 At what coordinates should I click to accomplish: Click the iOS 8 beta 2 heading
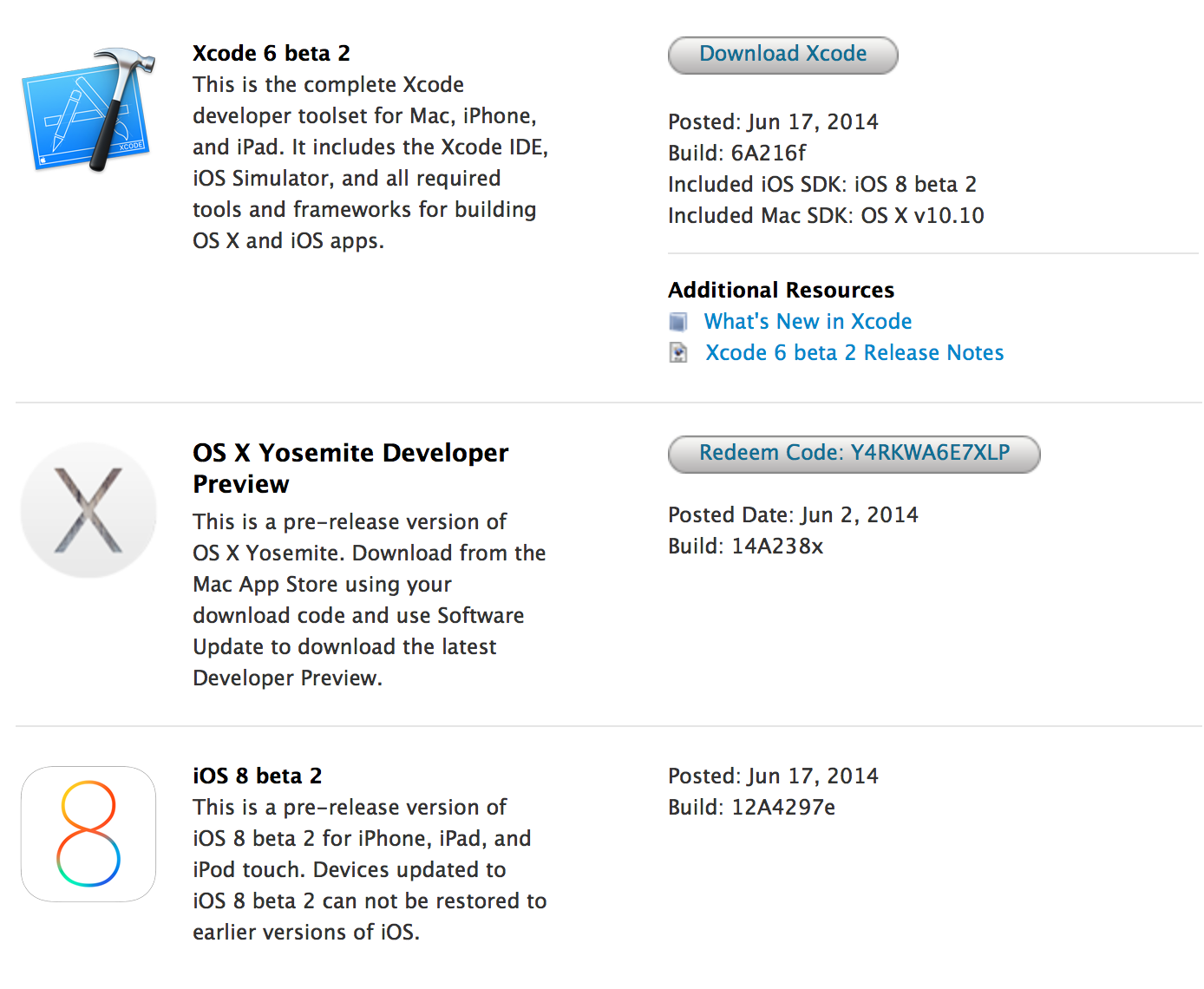pos(258,776)
